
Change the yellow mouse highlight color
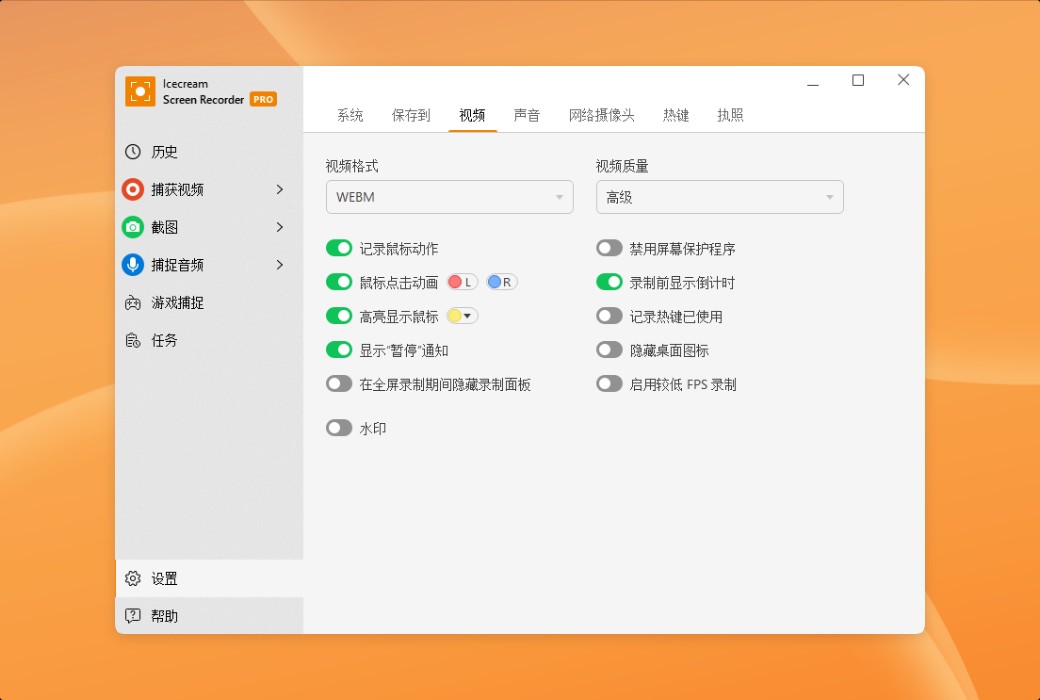tap(464, 316)
